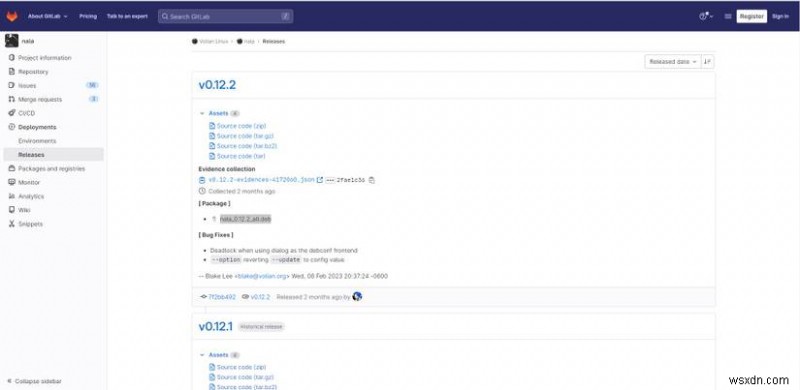The width and height of the screenshot is (800, 390).
Task: Click the Analytics sidebar icon
Action: (12, 196)
